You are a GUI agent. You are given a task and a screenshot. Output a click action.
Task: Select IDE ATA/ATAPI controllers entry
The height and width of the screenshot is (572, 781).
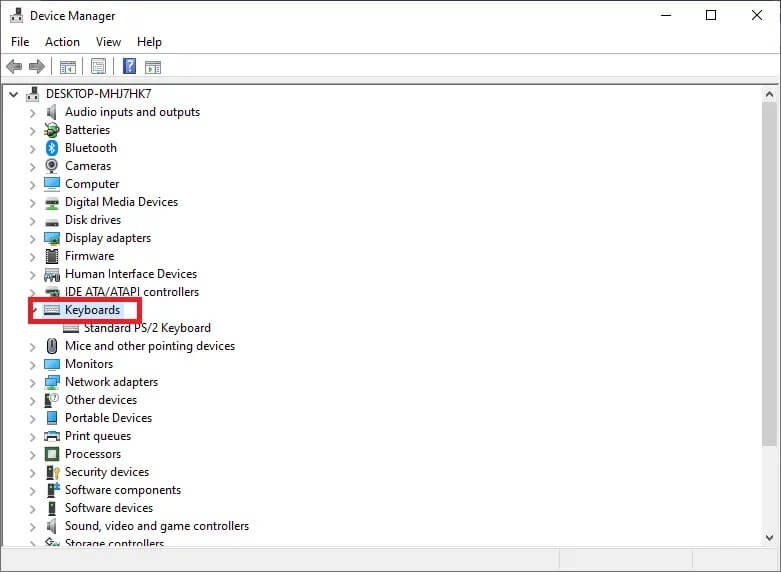(x=132, y=292)
